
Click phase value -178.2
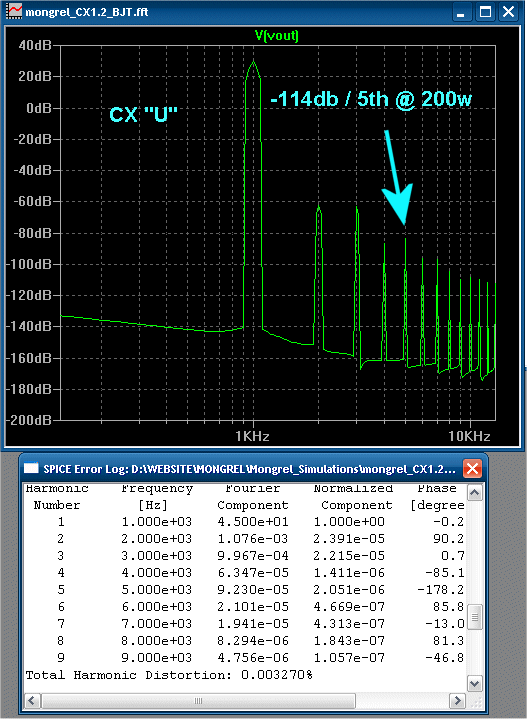tap(441, 590)
